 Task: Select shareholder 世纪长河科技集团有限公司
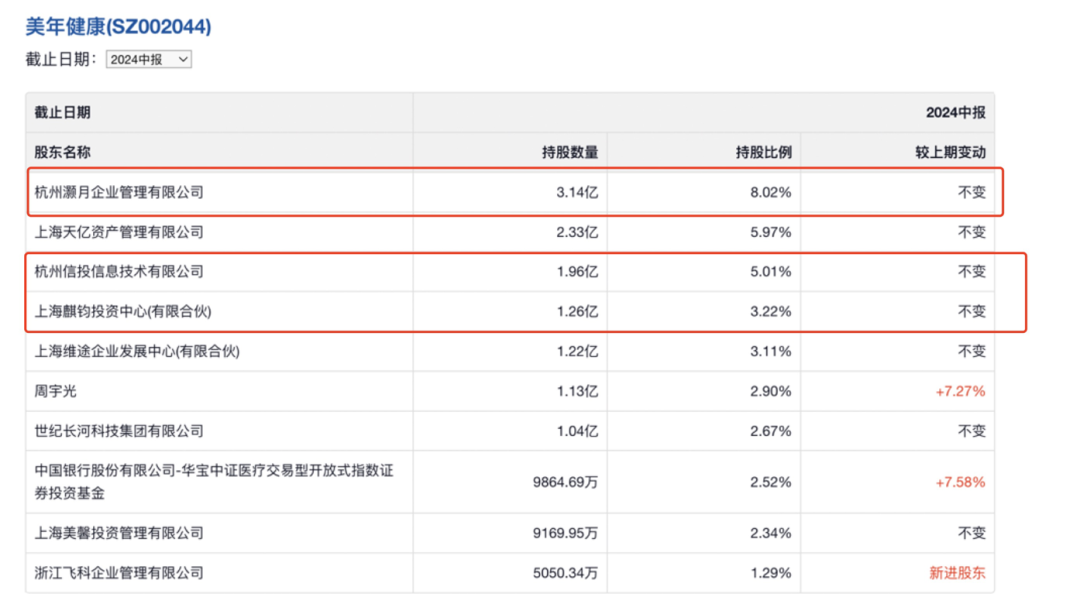click(119, 431)
